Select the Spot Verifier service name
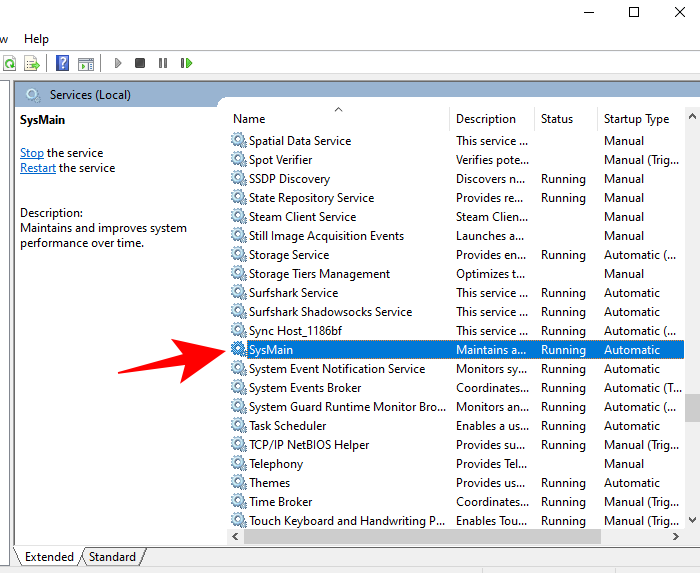 click(280, 160)
